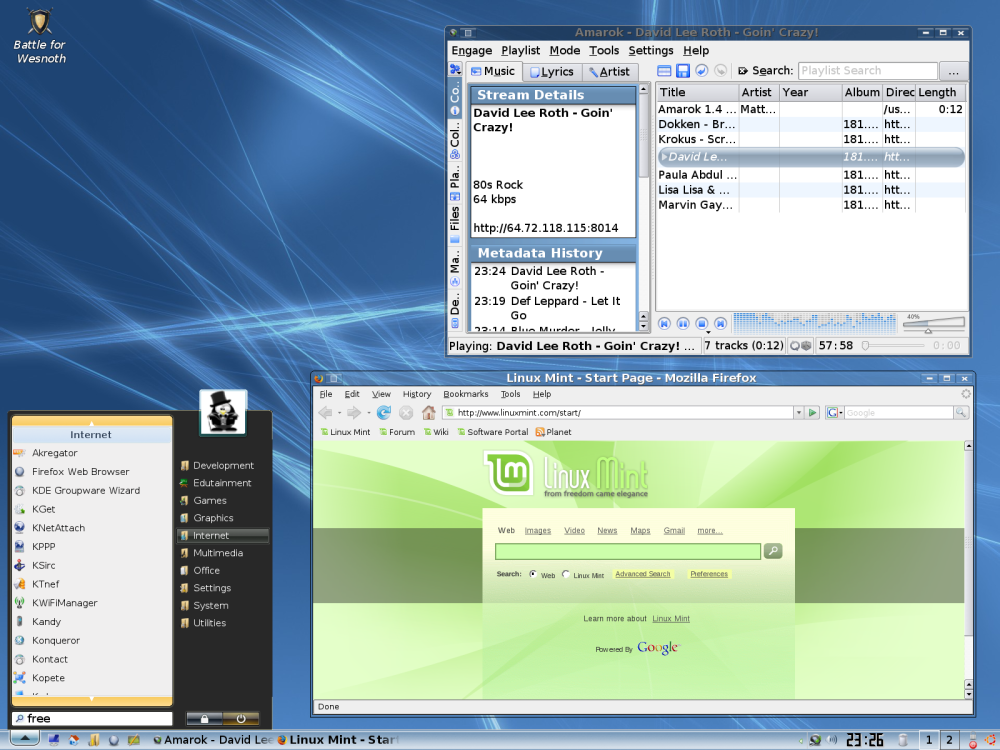
Task: Open the Planet feed bookmark
Action: tap(553, 432)
